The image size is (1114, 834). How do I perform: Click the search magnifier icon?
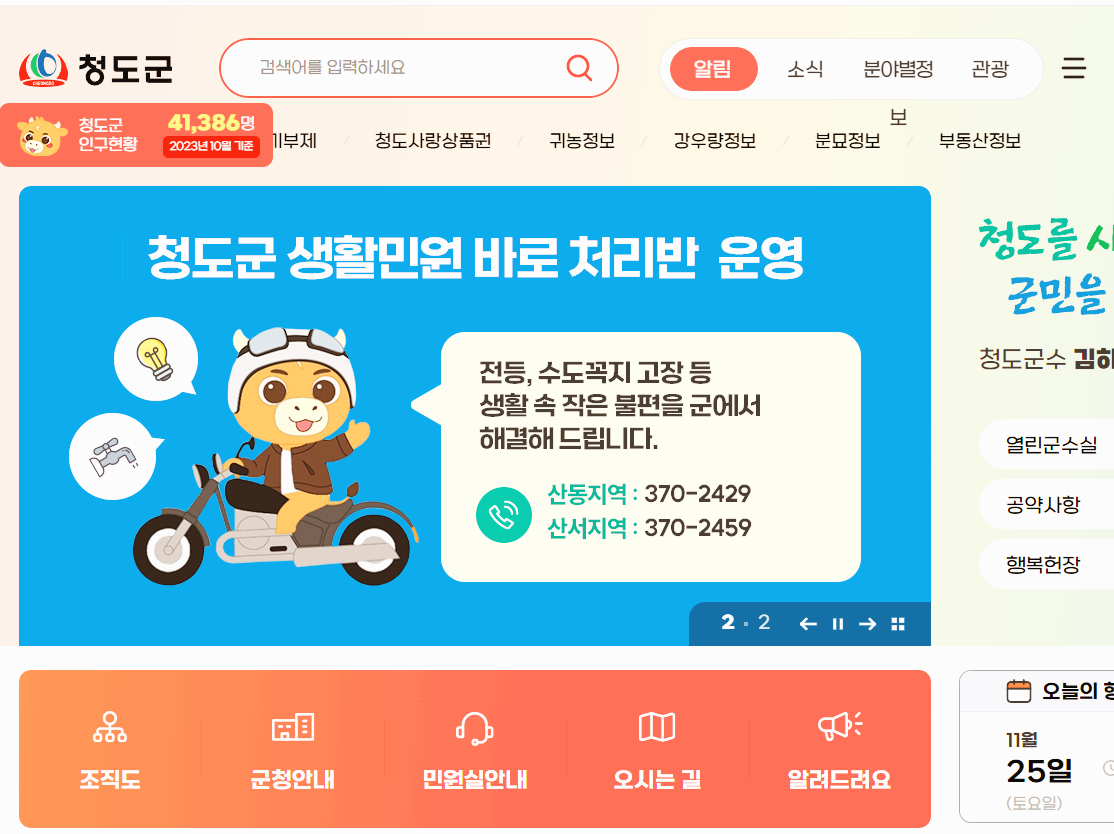579,68
